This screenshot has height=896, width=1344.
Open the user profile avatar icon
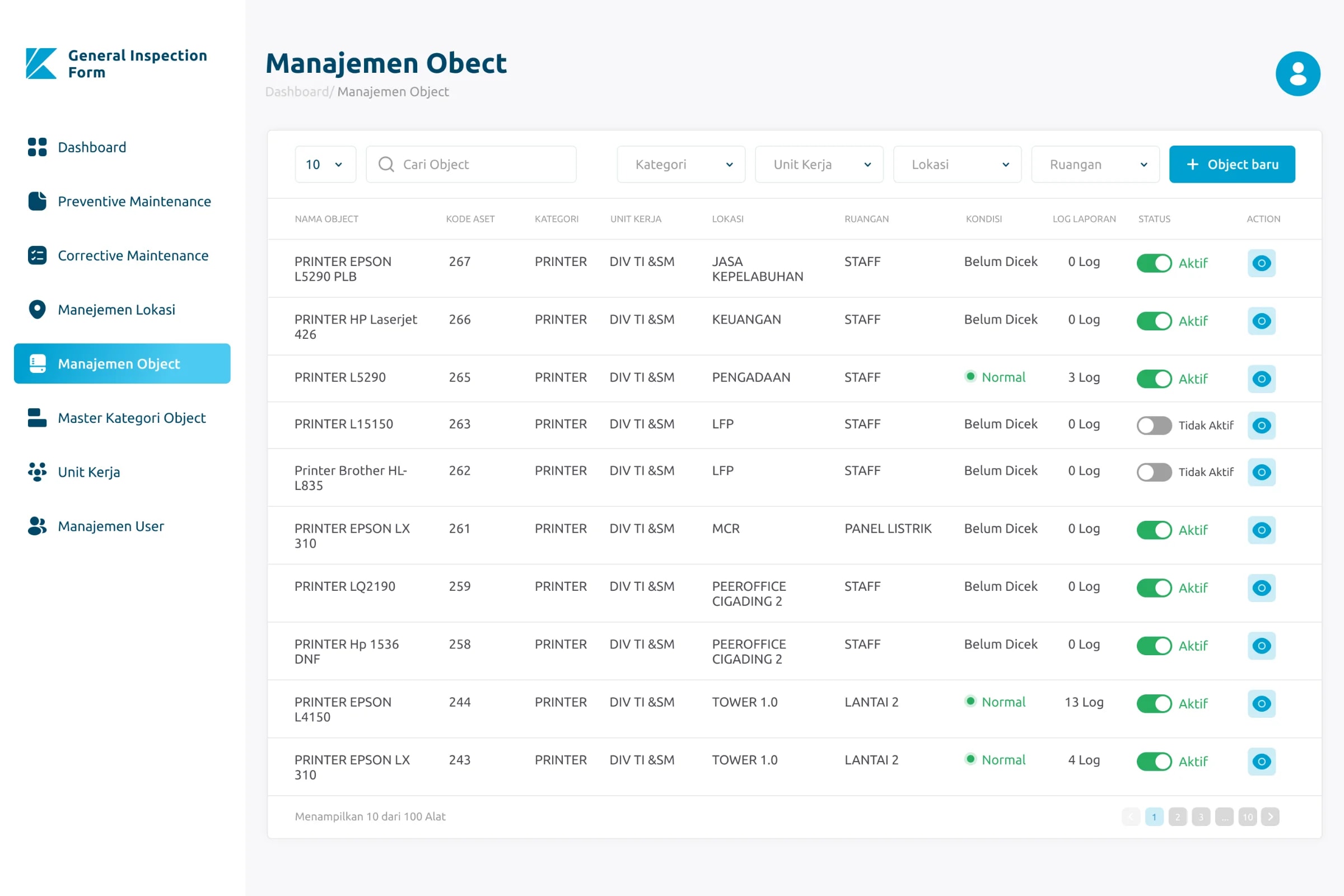point(1297,74)
